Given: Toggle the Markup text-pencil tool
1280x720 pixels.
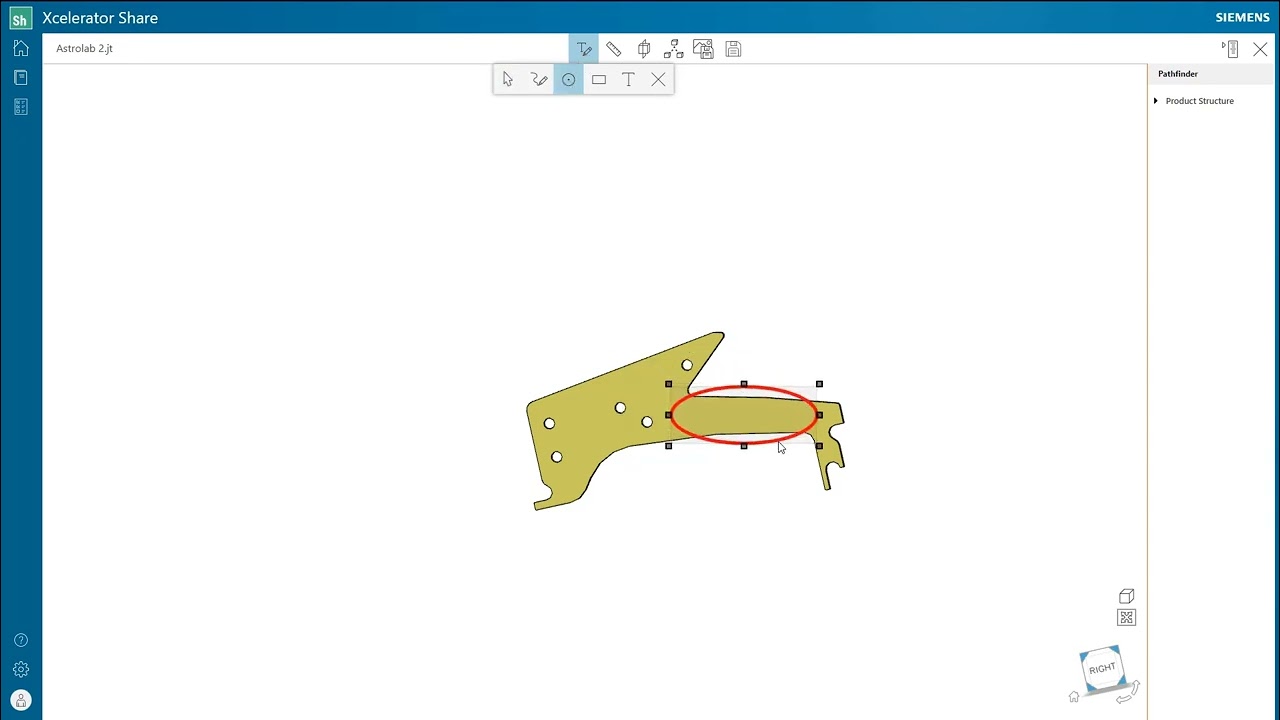Looking at the screenshot, I should (x=584, y=49).
